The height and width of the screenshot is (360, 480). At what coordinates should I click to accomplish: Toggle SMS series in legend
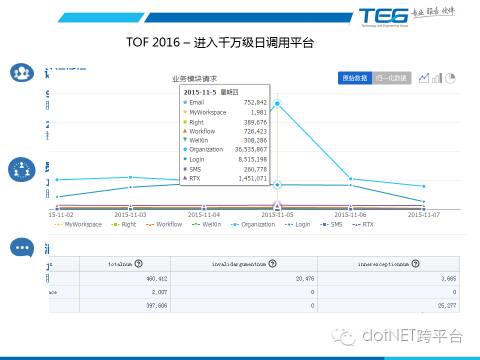[x=331, y=224]
